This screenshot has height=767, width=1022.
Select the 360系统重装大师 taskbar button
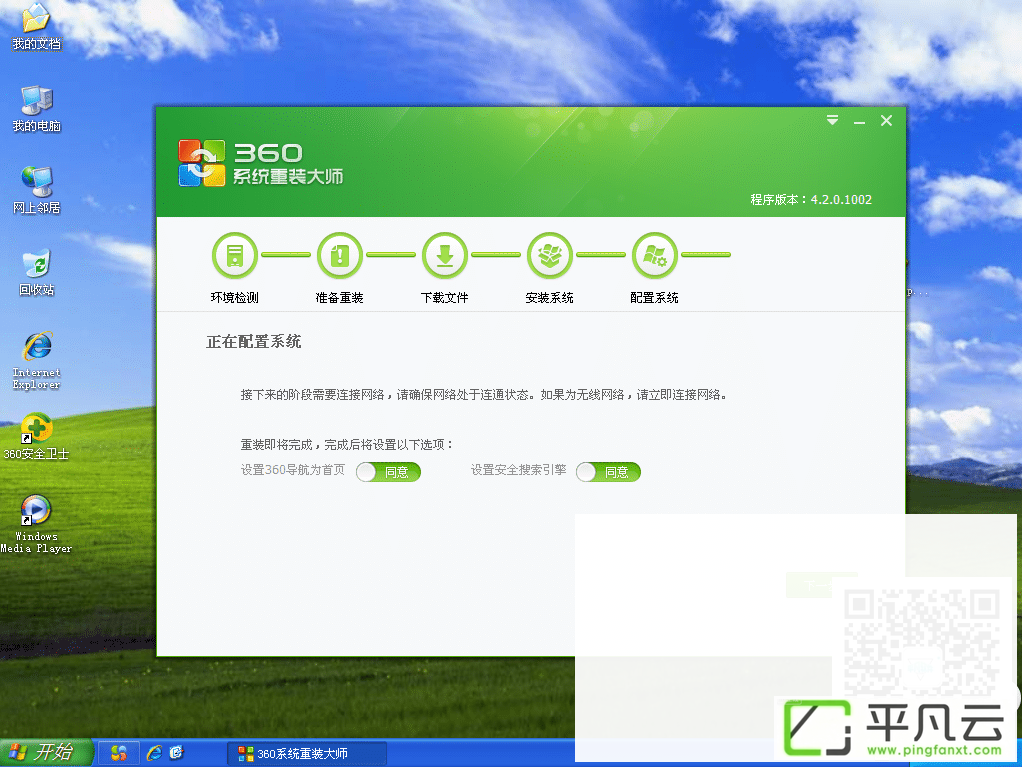pos(308,753)
